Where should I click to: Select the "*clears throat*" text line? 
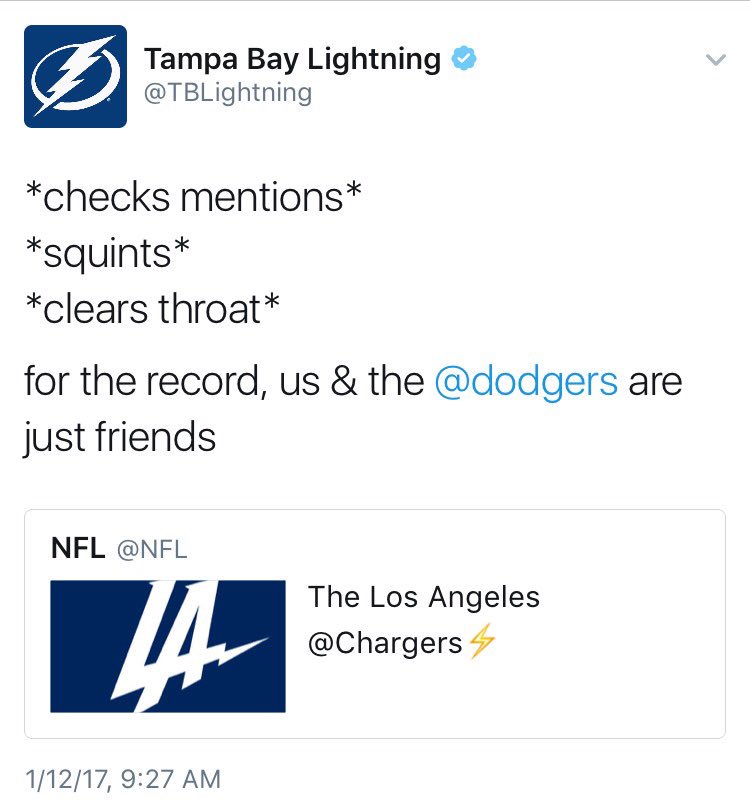point(152,309)
